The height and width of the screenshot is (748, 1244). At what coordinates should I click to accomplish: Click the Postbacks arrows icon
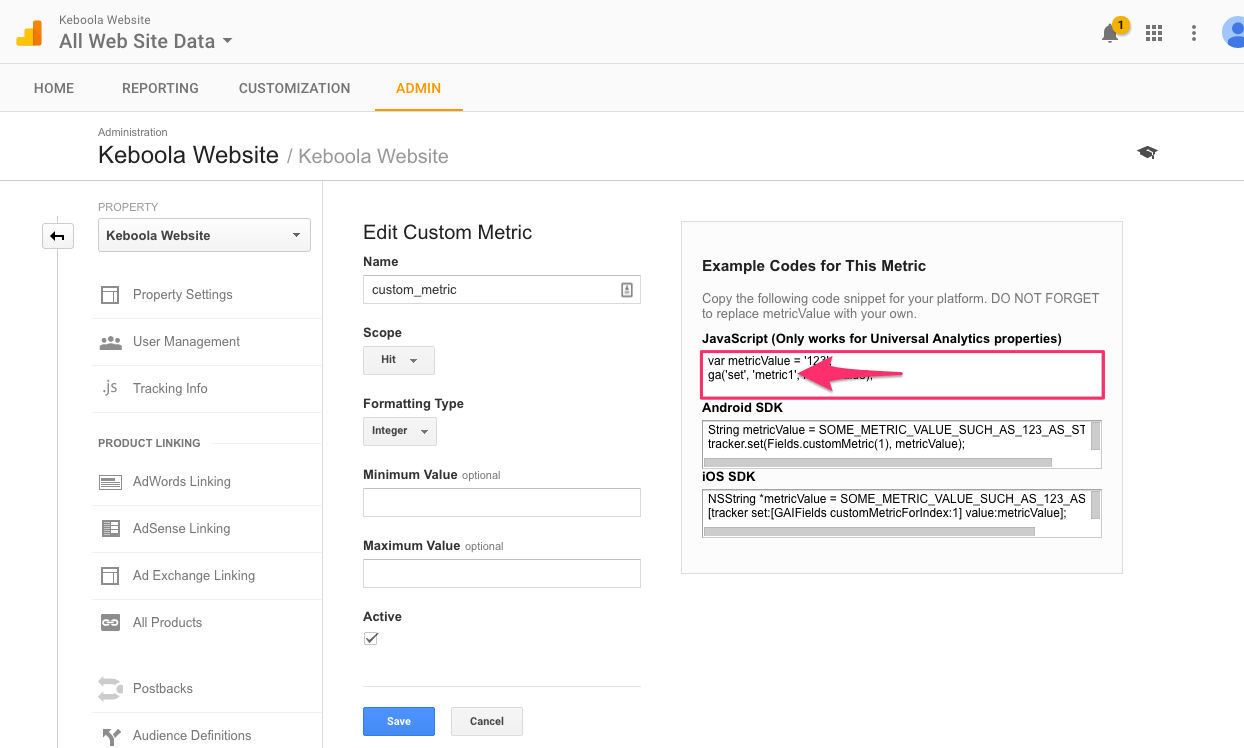(110, 689)
